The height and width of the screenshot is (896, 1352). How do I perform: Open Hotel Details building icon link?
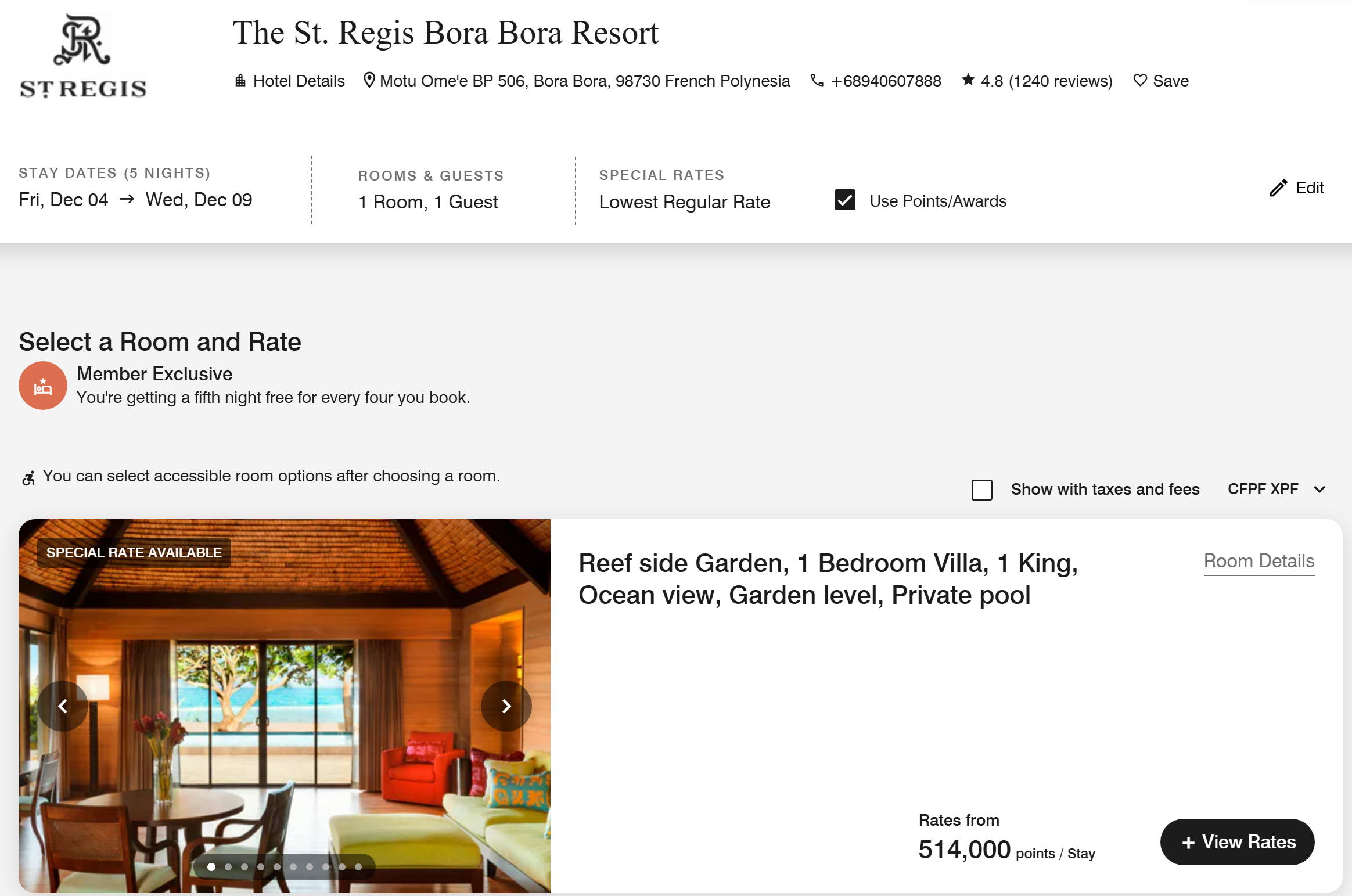(x=240, y=81)
